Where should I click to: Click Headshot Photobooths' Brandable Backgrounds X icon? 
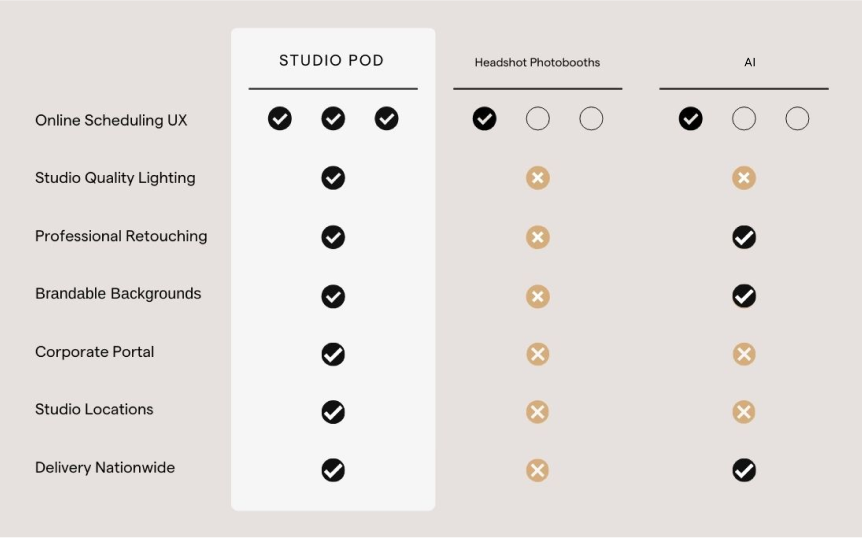pyautogui.click(x=538, y=296)
